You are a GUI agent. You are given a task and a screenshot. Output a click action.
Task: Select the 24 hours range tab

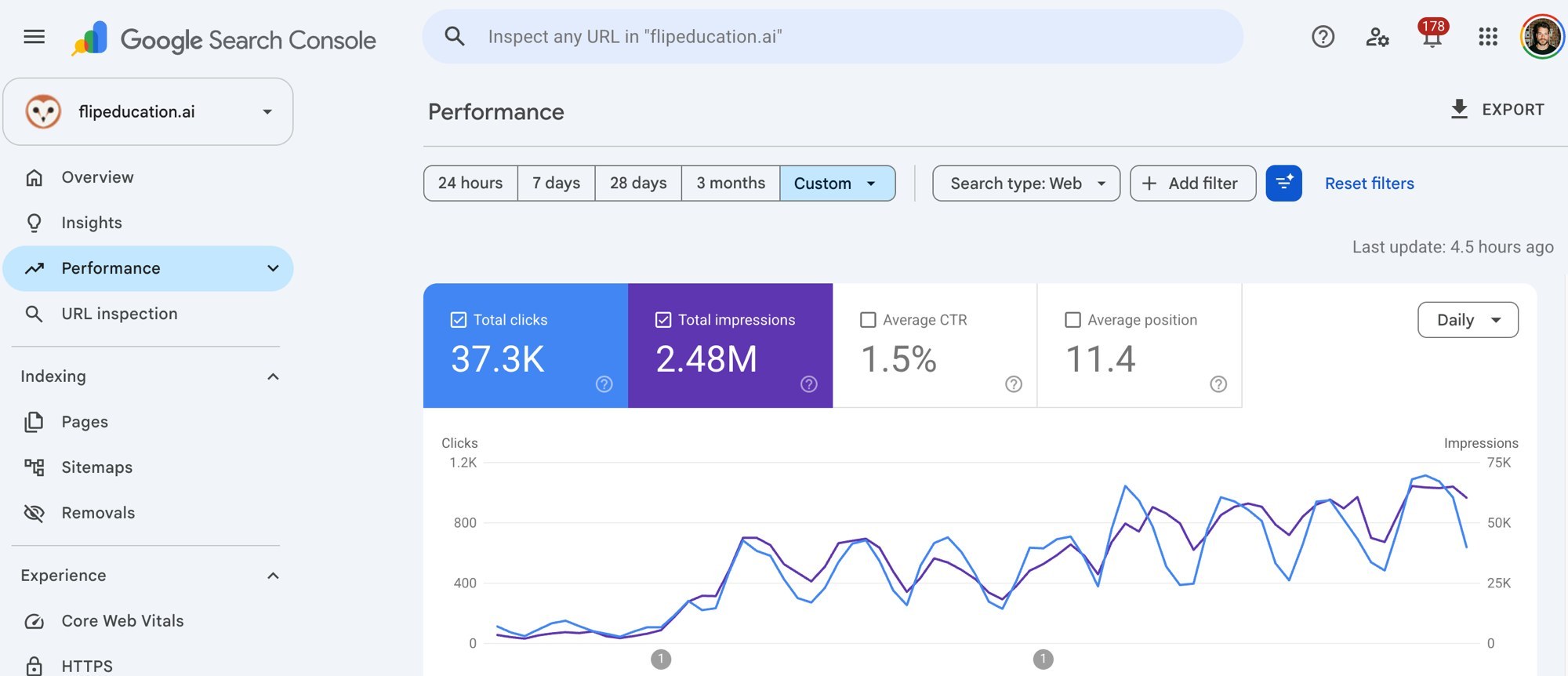[x=470, y=184]
